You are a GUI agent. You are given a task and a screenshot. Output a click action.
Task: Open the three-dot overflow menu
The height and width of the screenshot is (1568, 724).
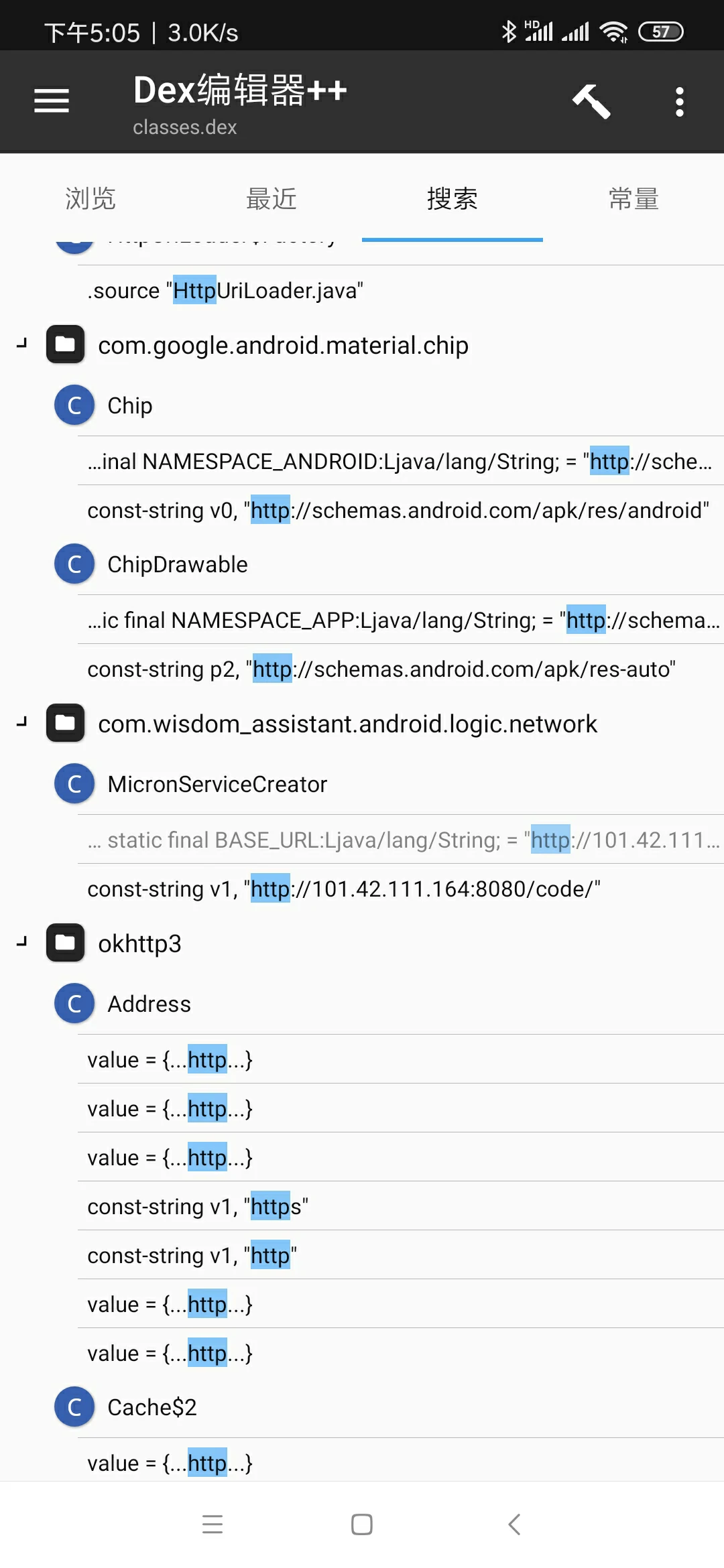pos(679,102)
